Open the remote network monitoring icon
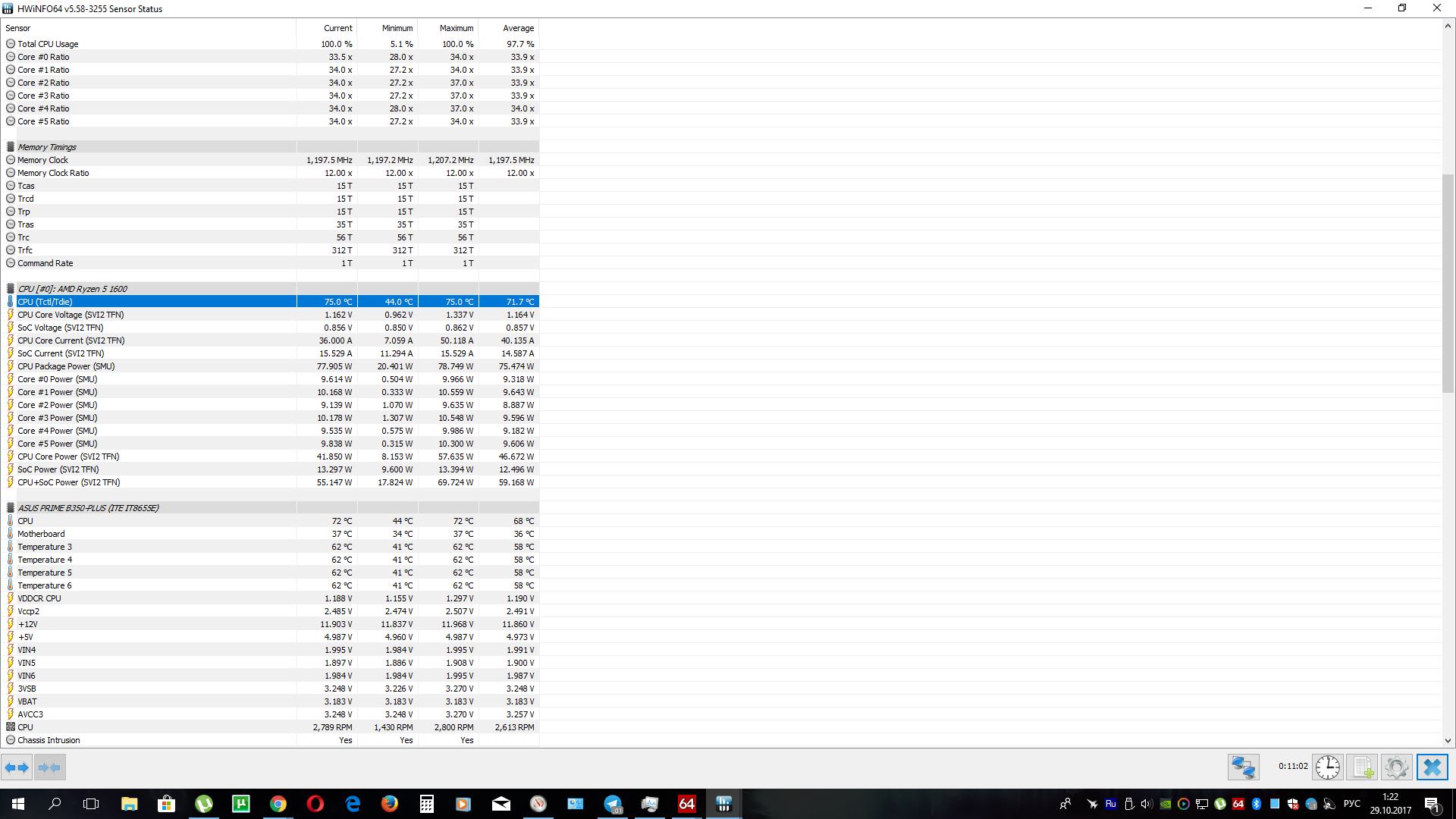1456x819 pixels. pos(1243,767)
